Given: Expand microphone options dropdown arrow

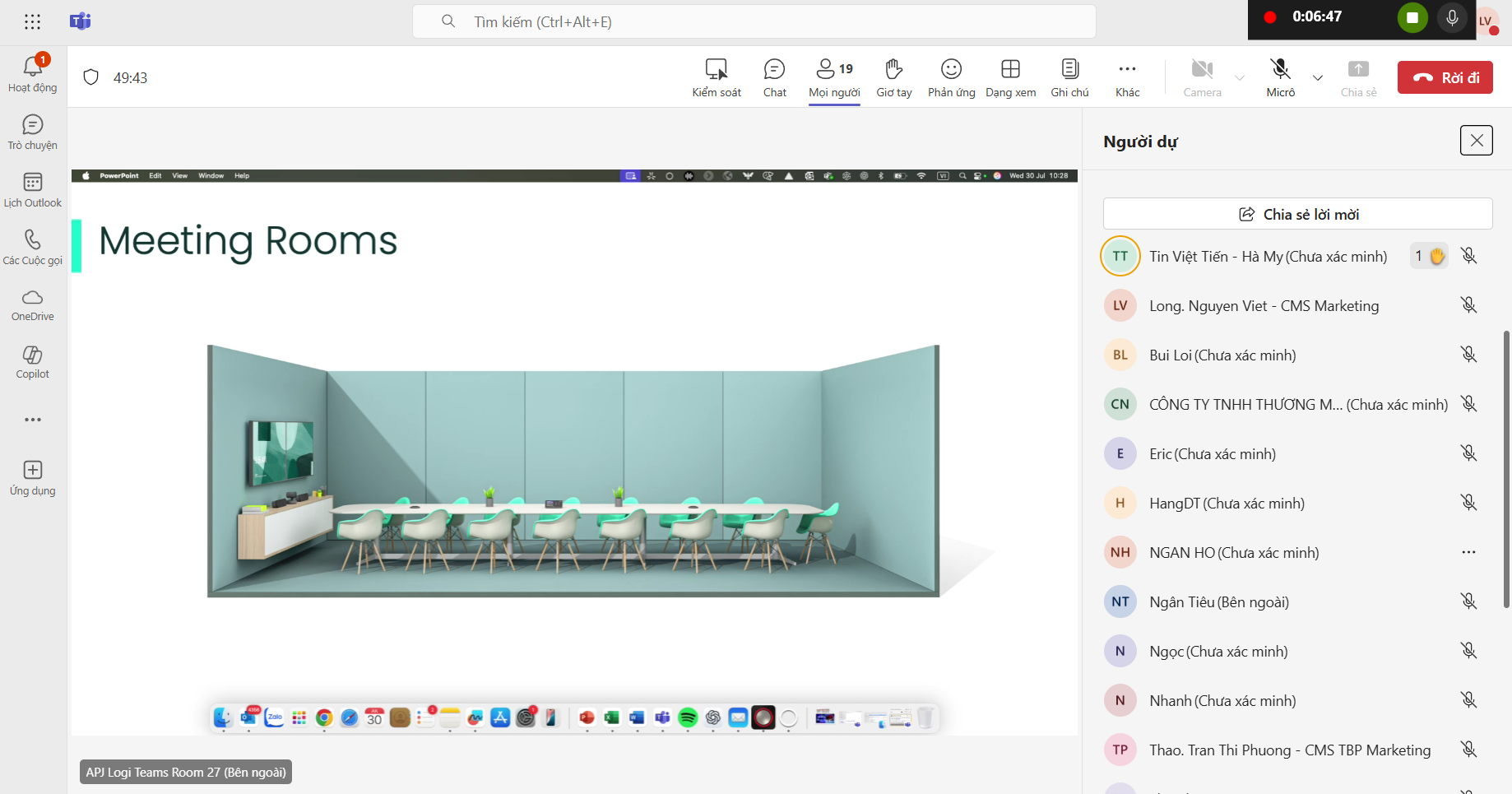Looking at the screenshot, I should click(x=1318, y=78).
